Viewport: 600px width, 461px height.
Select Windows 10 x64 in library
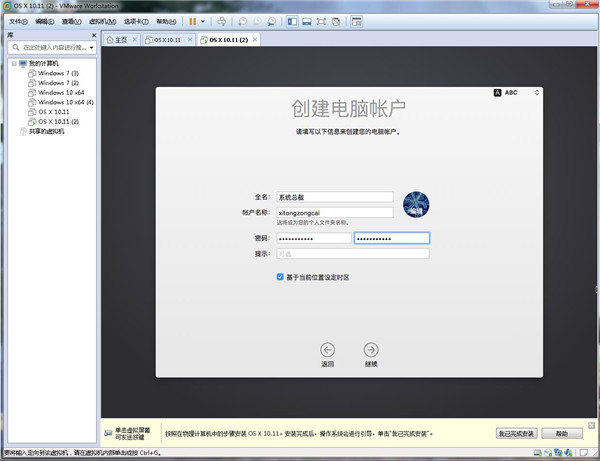(56, 92)
